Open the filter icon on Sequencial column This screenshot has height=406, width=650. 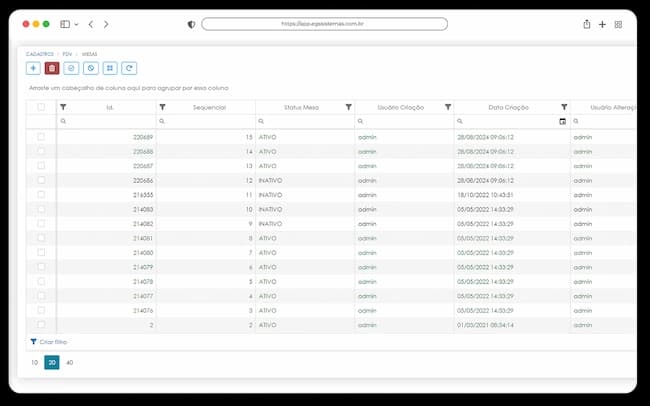coord(162,107)
